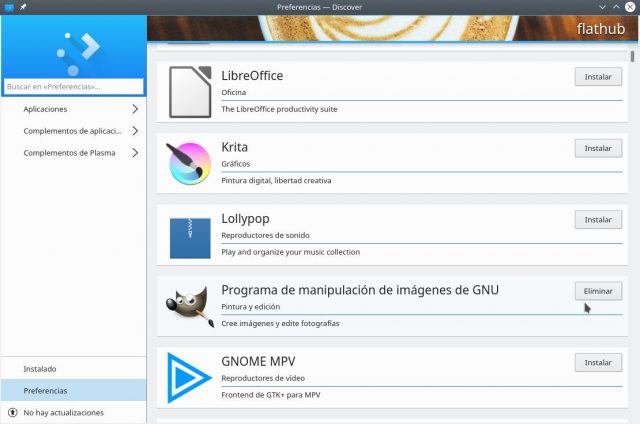This screenshot has height=424, width=640.
Task: Click Cree imágenes y edite fotografías description
Action: coord(280,324)
